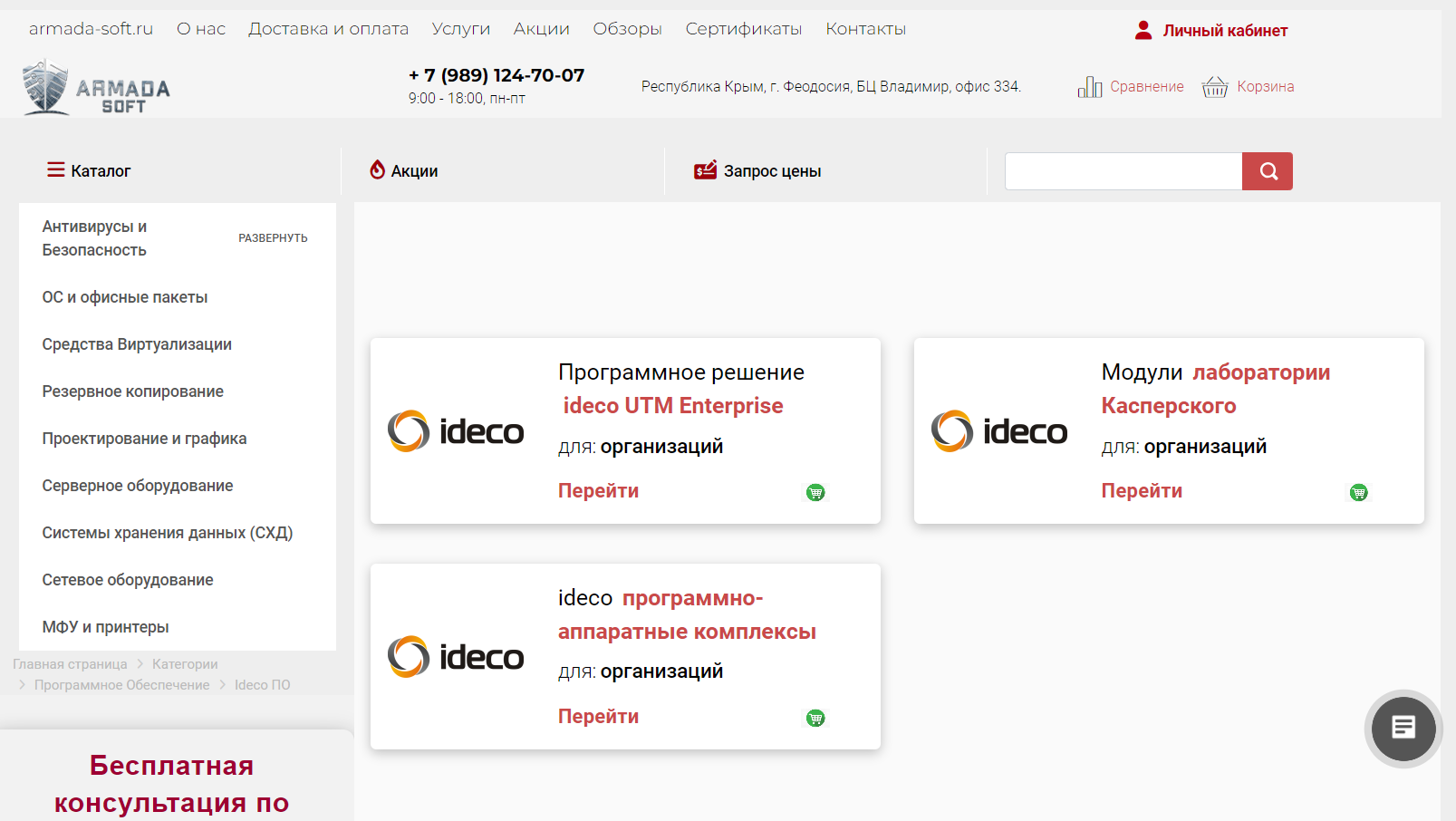The image size is (1456, 821).
Task: Click the flame icon next to Акции
Action: click(x=377, y=169)
